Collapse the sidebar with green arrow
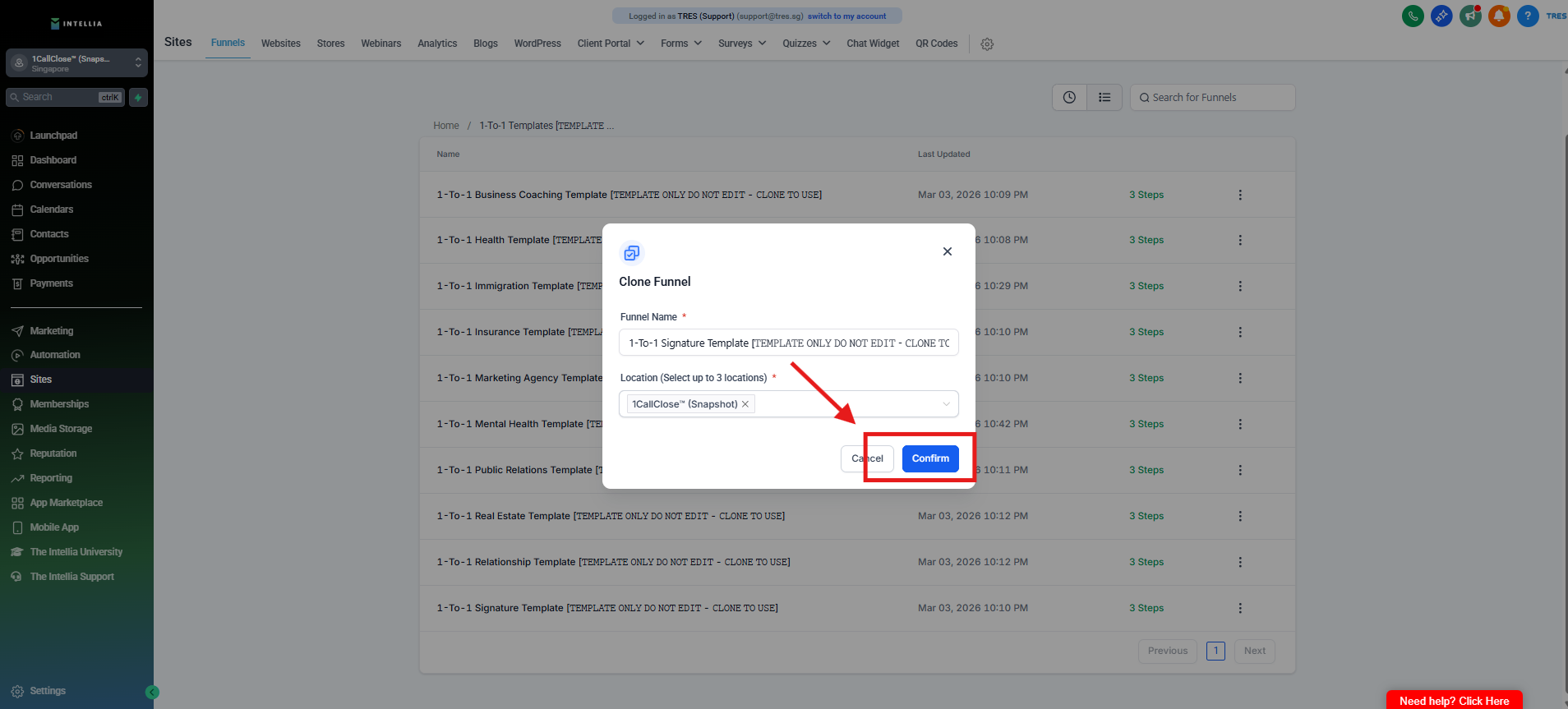This screenshot has height=709, width=1568. tap(152, 693)
